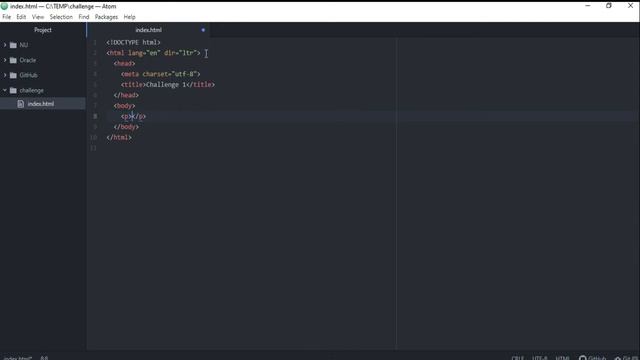The width and height of the screenshot is (640, 360).
Task: Open the Selection menu
Action: [x=61, y=17]
